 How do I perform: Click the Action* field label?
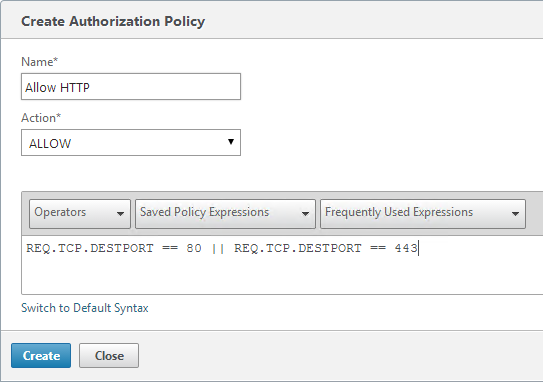tap(41, 118)
